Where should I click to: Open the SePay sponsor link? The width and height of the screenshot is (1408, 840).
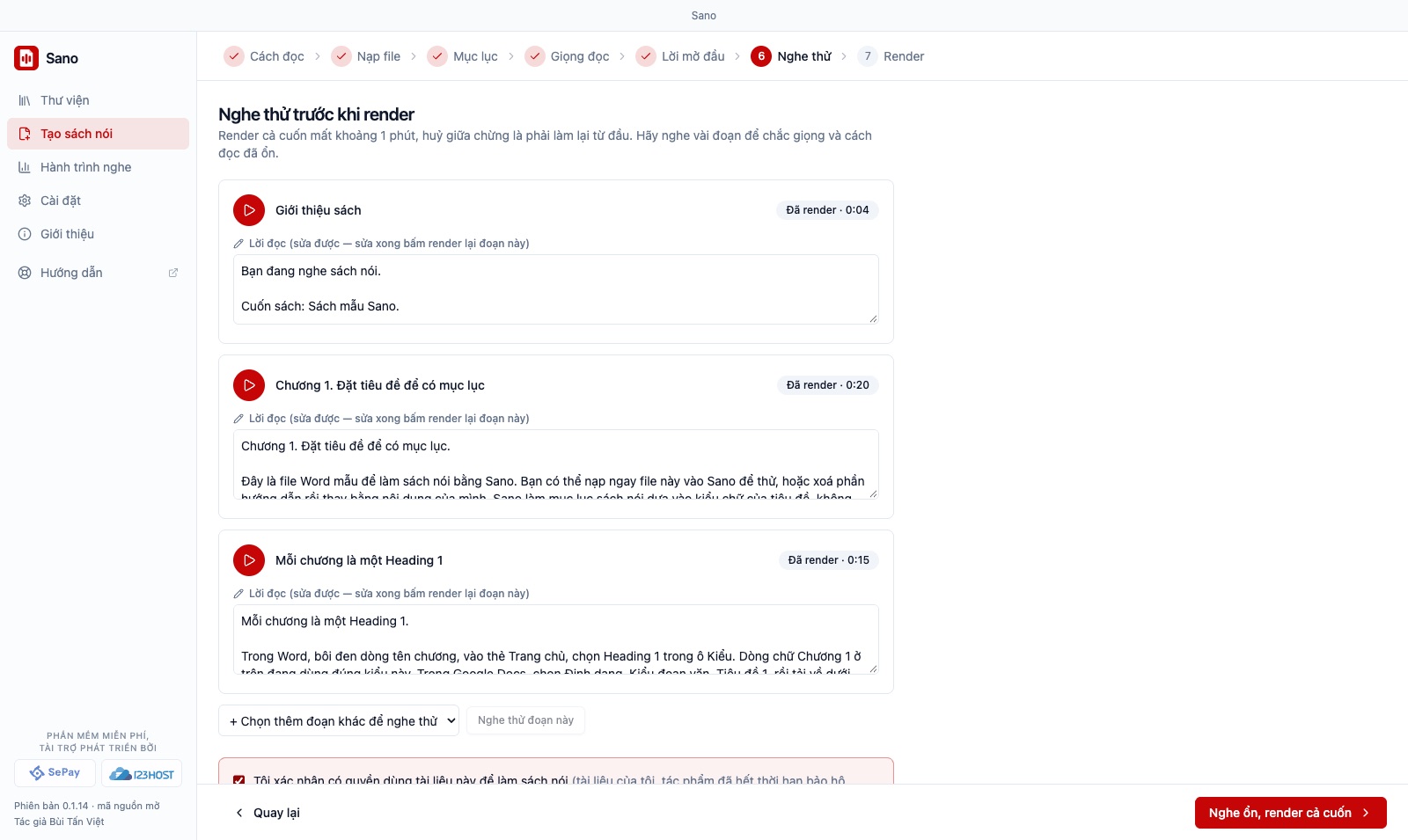click(x=55, y=773)
